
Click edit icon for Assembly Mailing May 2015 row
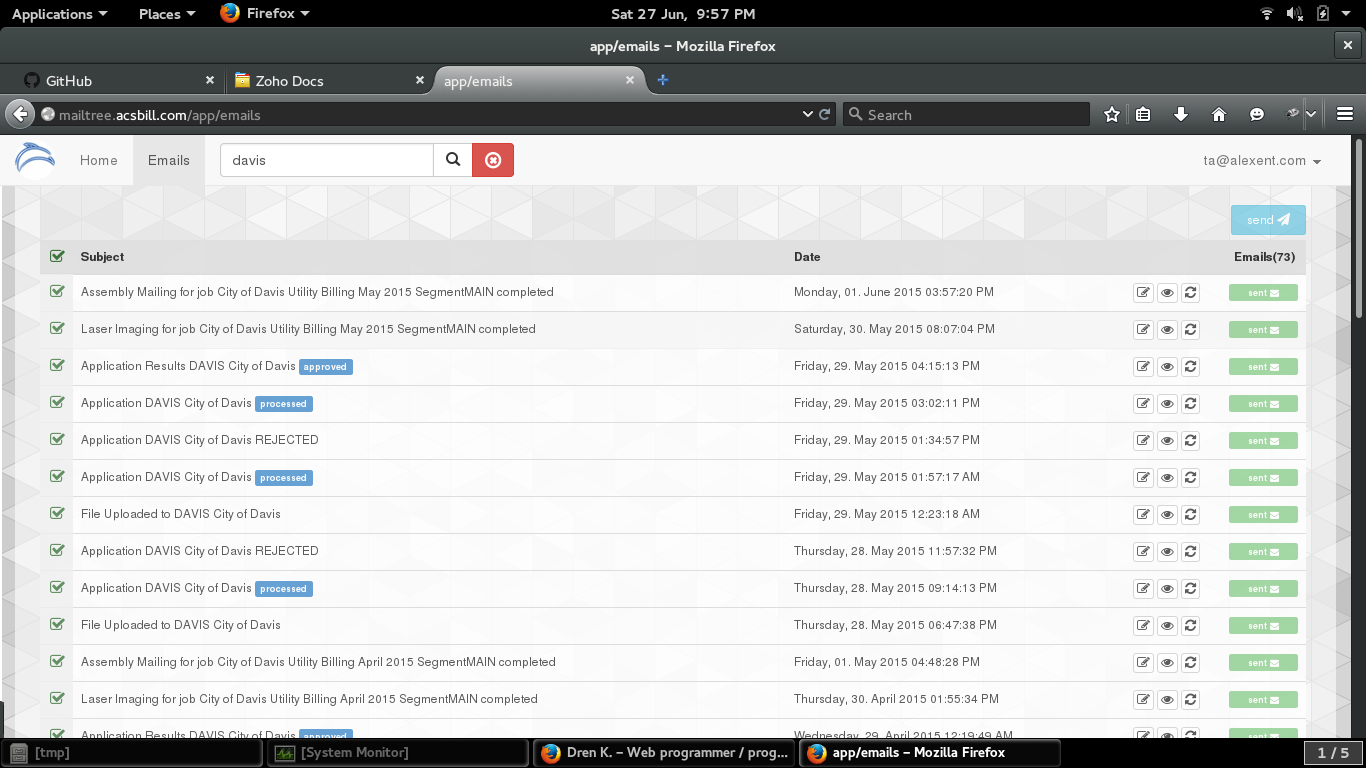click(1143, 293)
